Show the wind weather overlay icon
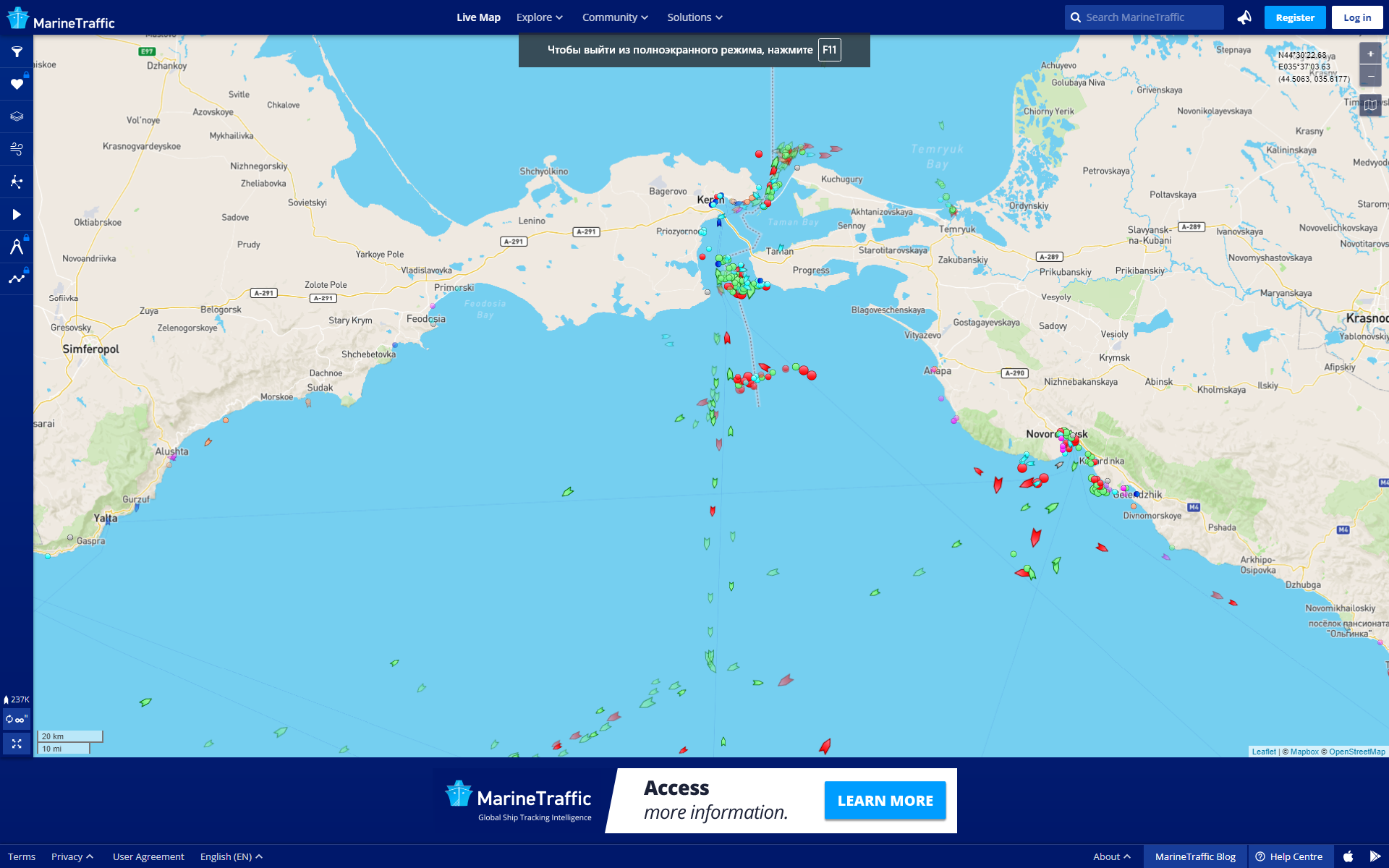The width and height of the screenshot is (1389, 868). coord(17,149)
